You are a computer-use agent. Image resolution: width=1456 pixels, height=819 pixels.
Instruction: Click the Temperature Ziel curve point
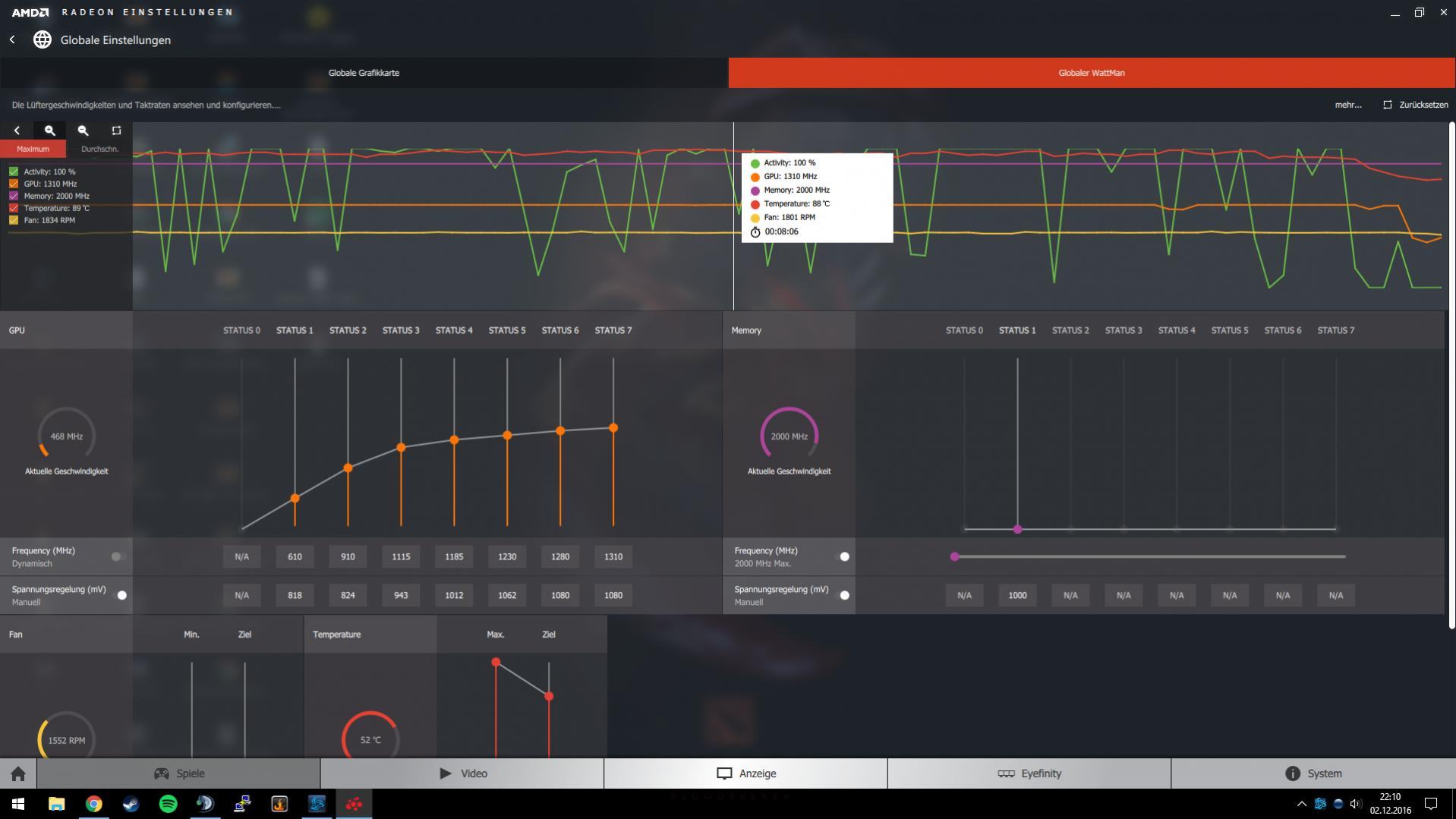[549, 696]
